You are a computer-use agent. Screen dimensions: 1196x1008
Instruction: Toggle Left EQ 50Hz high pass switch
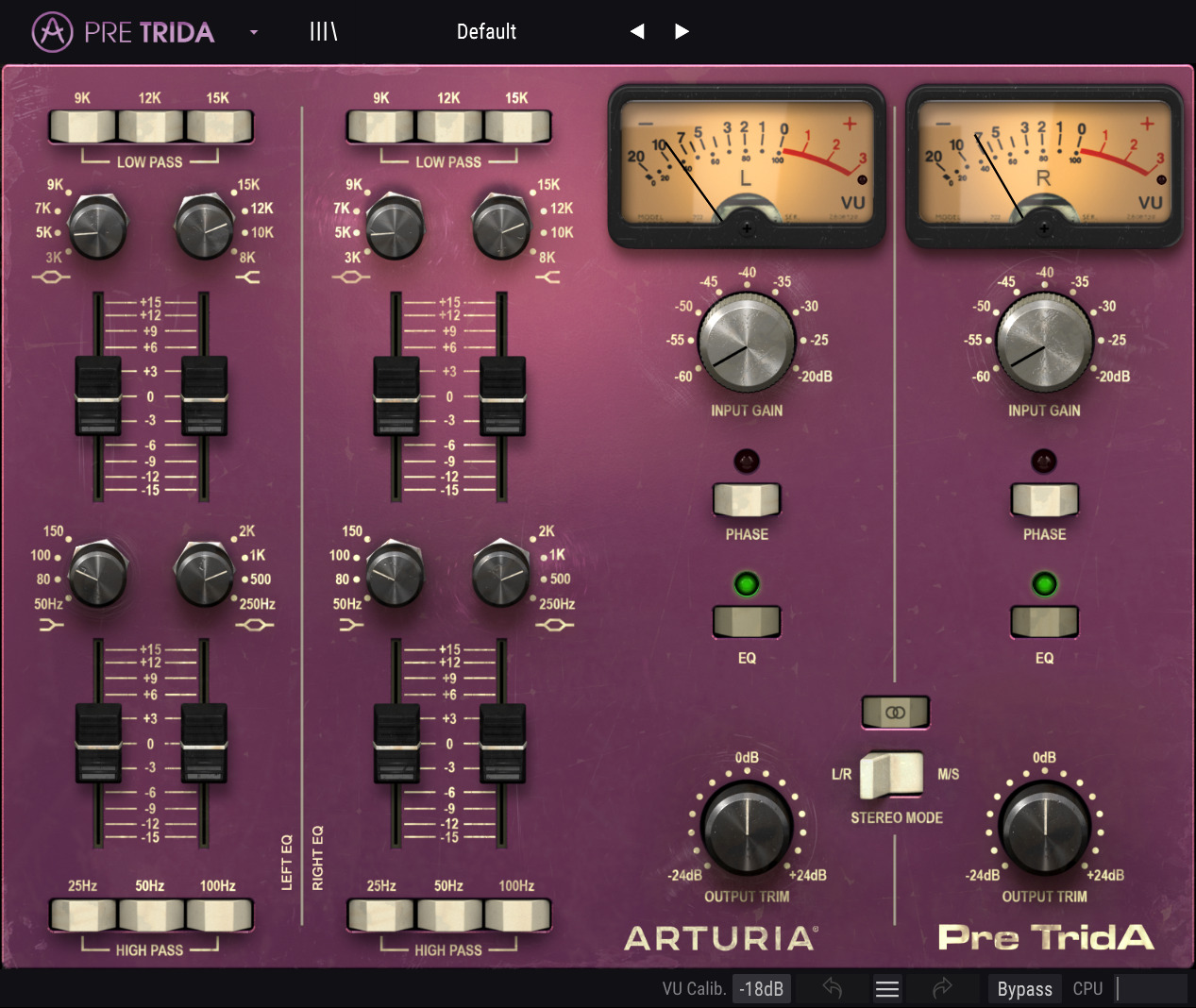150,915
